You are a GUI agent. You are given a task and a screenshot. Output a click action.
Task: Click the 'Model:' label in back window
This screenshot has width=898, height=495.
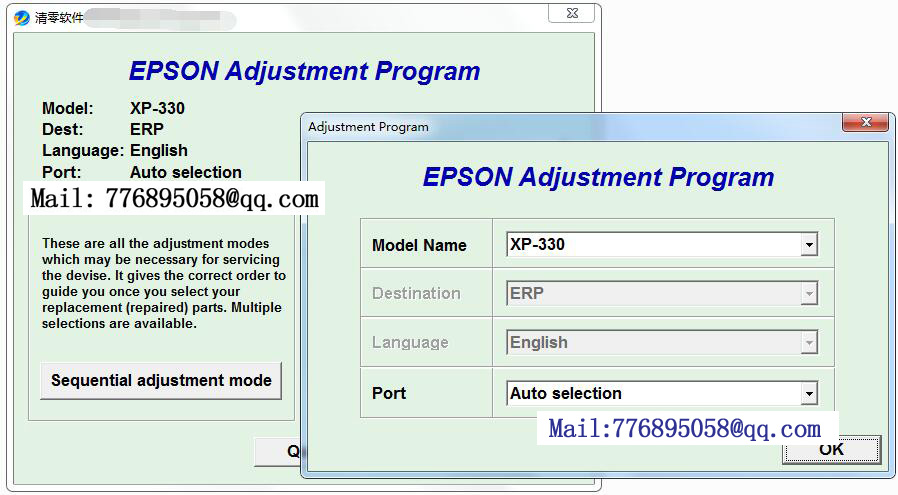68,108
